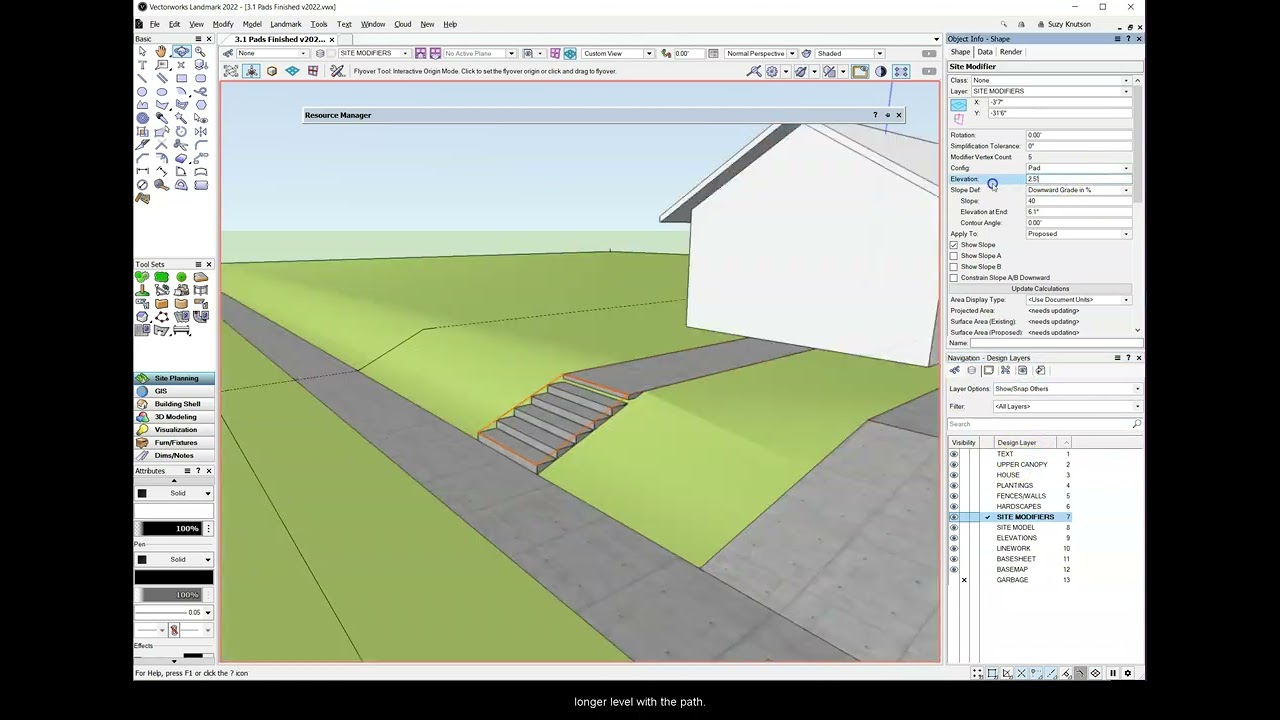Viewport: 1280px width, 720px height.
Task: Open the Apply To Proposed dropdown
Action: pos(1078,234)
